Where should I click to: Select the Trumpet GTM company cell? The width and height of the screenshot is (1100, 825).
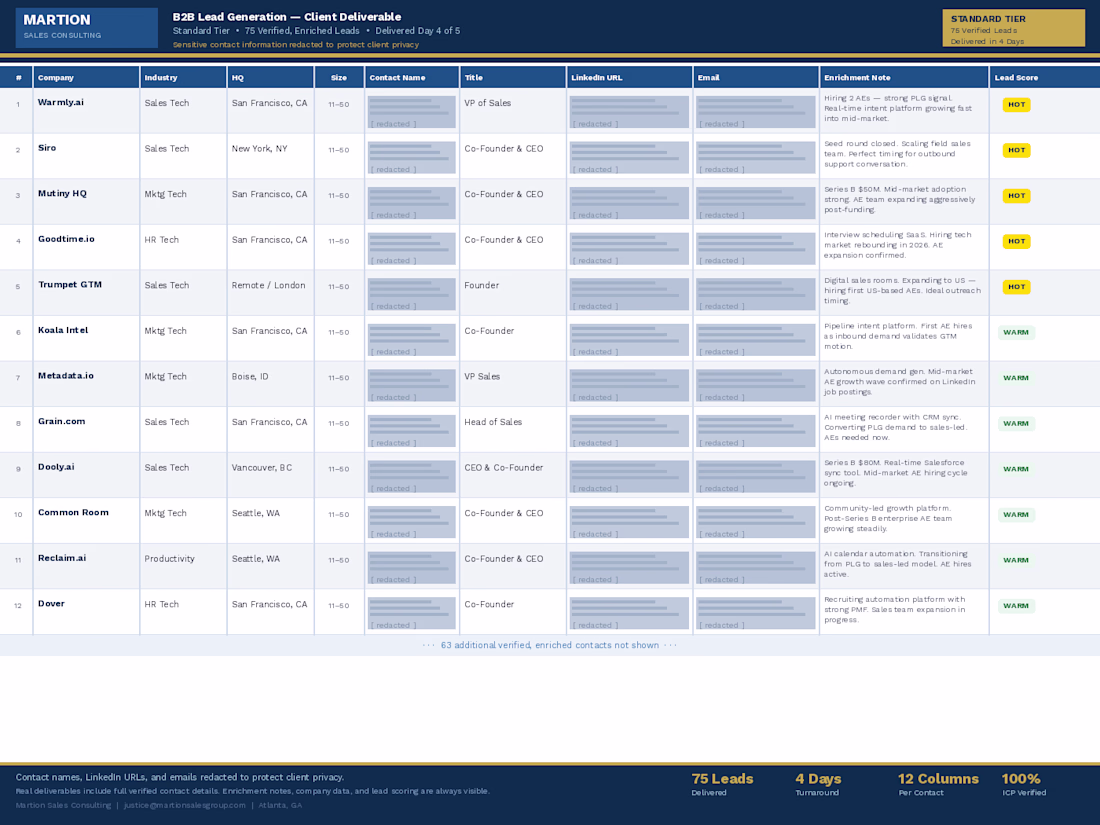86,293
